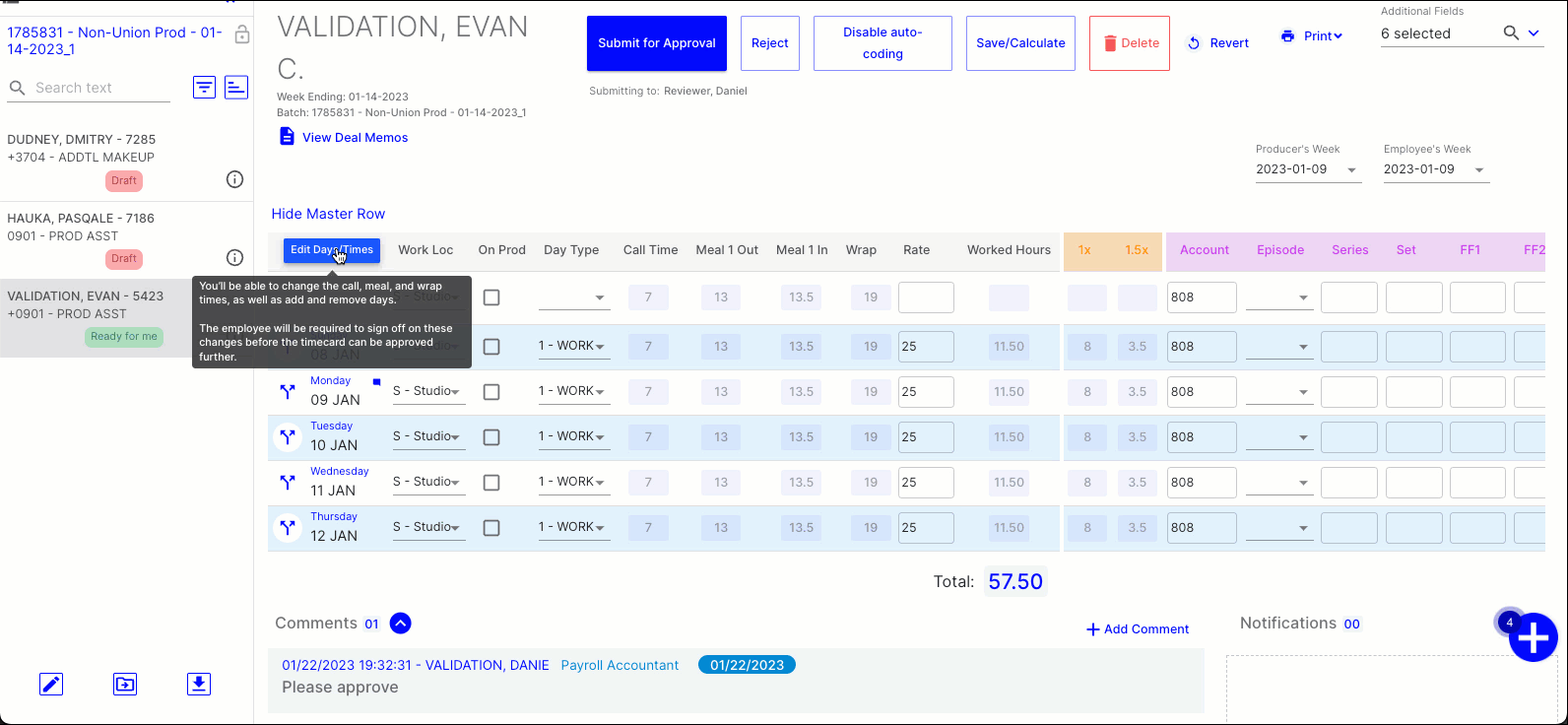This screenshot has height=725, width=1568.
Task: Click the Account column header
Action: (1205, 250)
